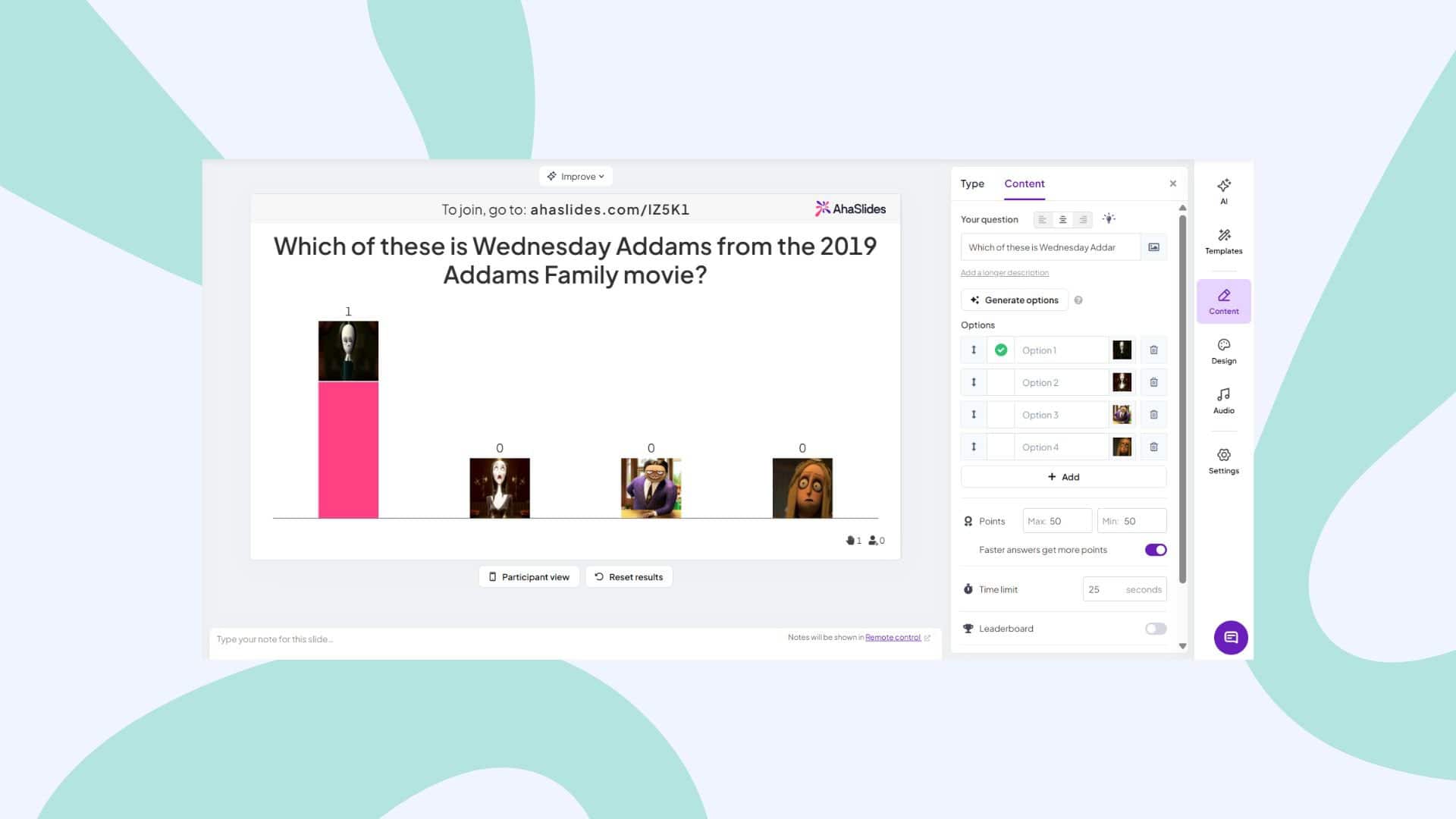Click the Option 1 text field

click(1061, 350)
